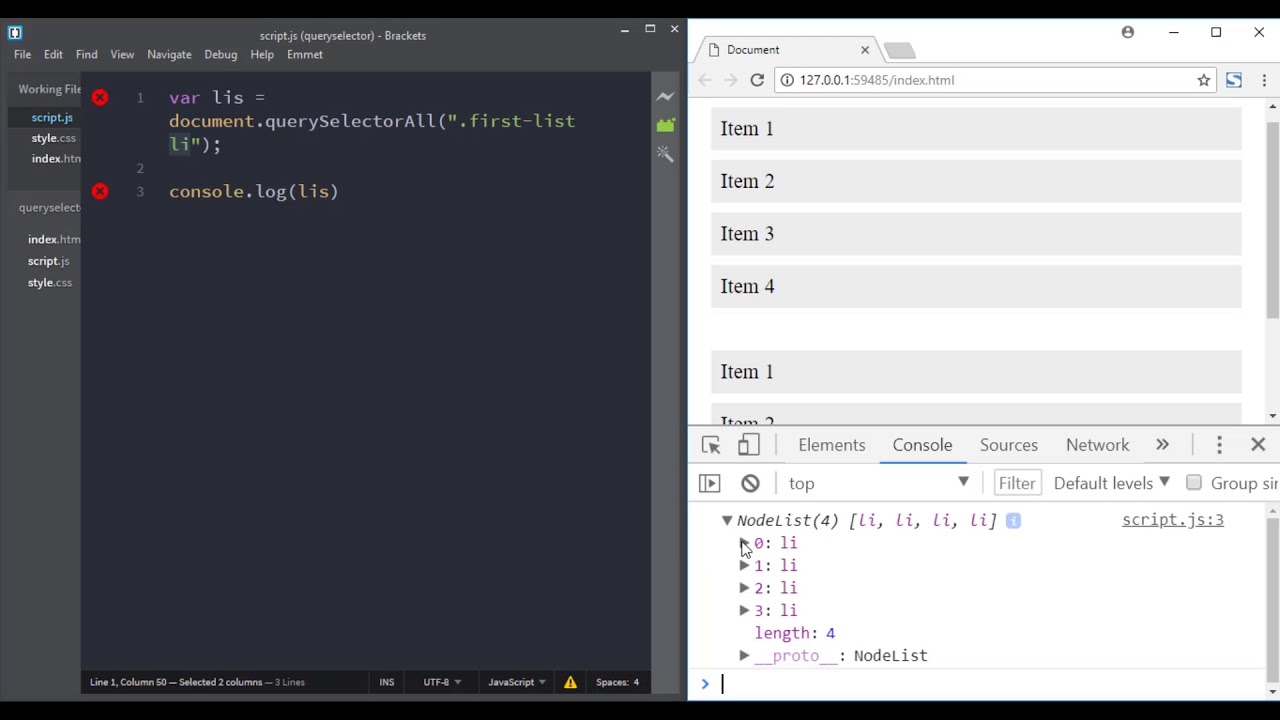Switch to the Network tab
Viewport: 1280px width, 720px height.
coord(1097,445)
